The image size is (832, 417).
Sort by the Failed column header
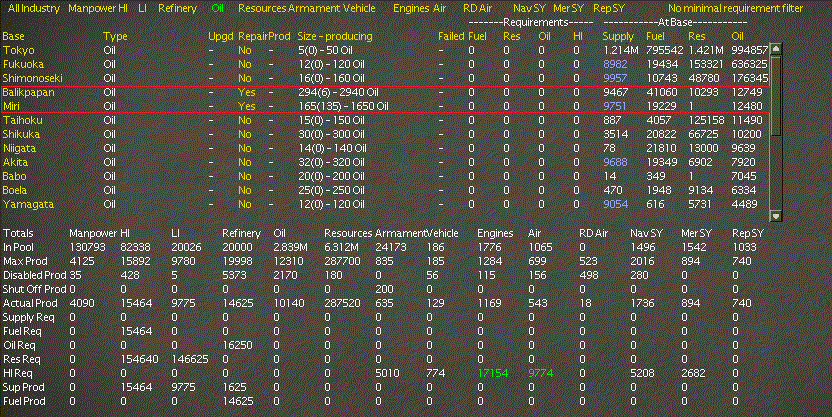coord(451,36)
